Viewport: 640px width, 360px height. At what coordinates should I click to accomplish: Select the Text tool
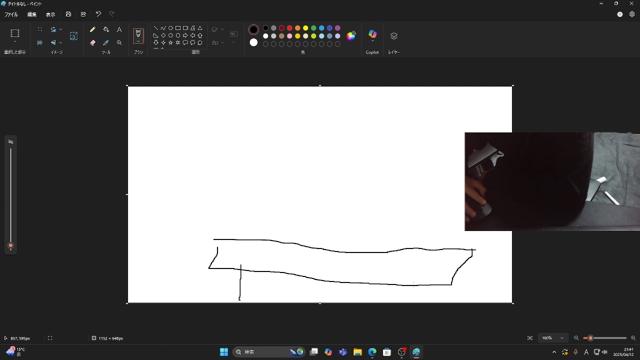coord(119,29)
